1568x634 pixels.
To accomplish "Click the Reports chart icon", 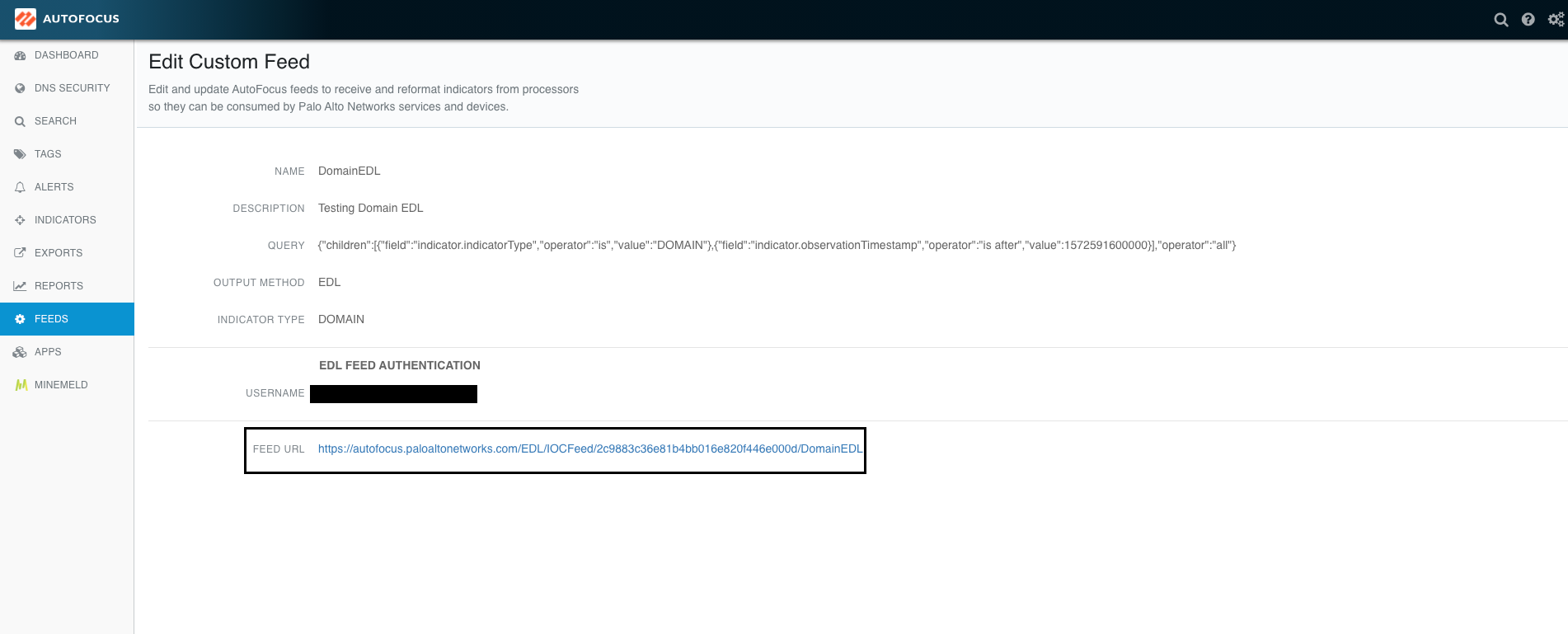I will click(x=20, y=286).
